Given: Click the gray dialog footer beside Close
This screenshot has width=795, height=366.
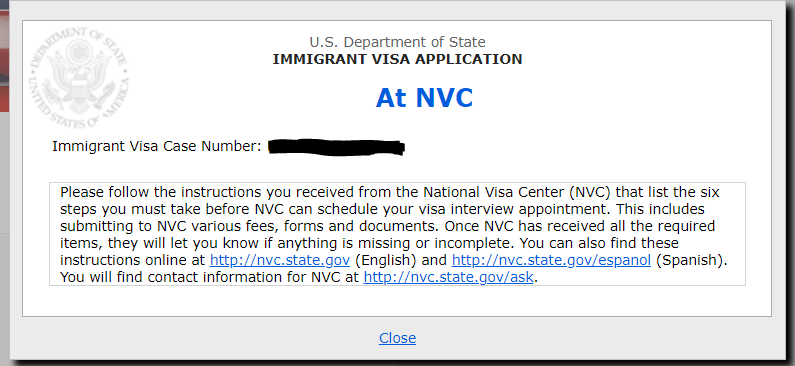Looking at the screenshot, I should (583, 338).
